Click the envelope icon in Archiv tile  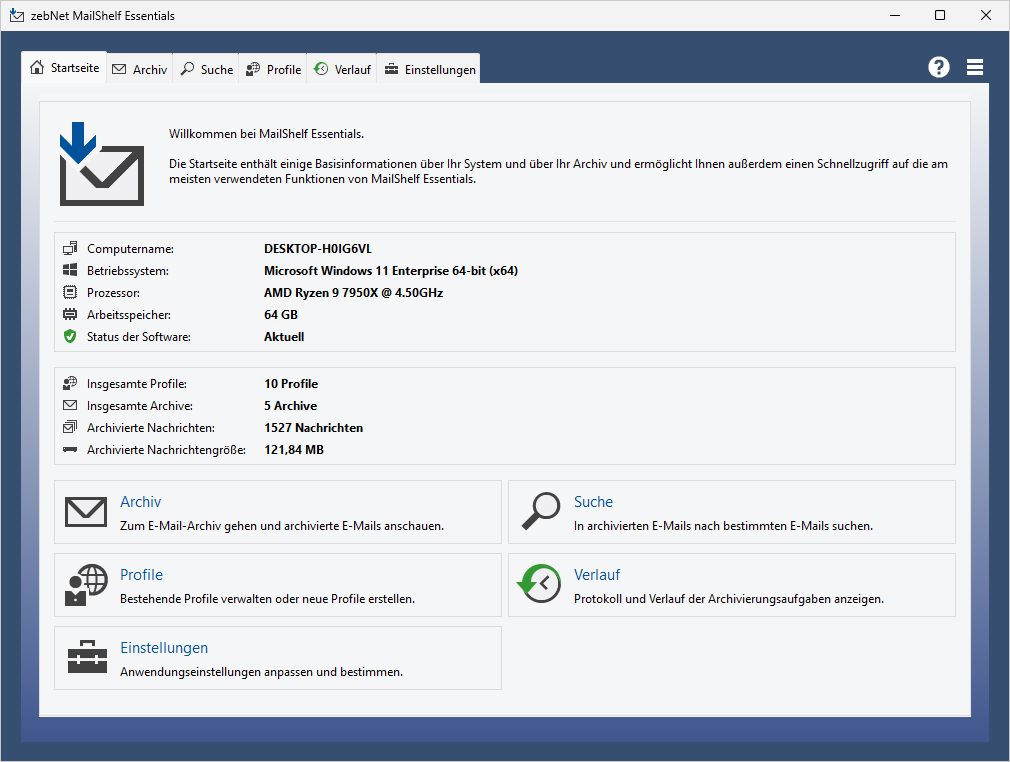[86, 512]
